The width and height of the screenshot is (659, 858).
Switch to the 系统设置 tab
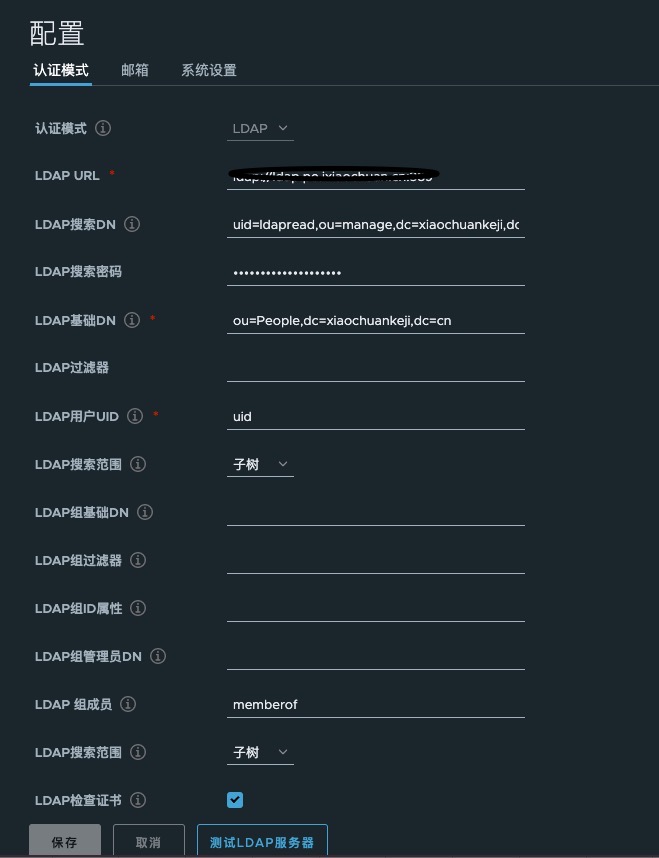209,70
